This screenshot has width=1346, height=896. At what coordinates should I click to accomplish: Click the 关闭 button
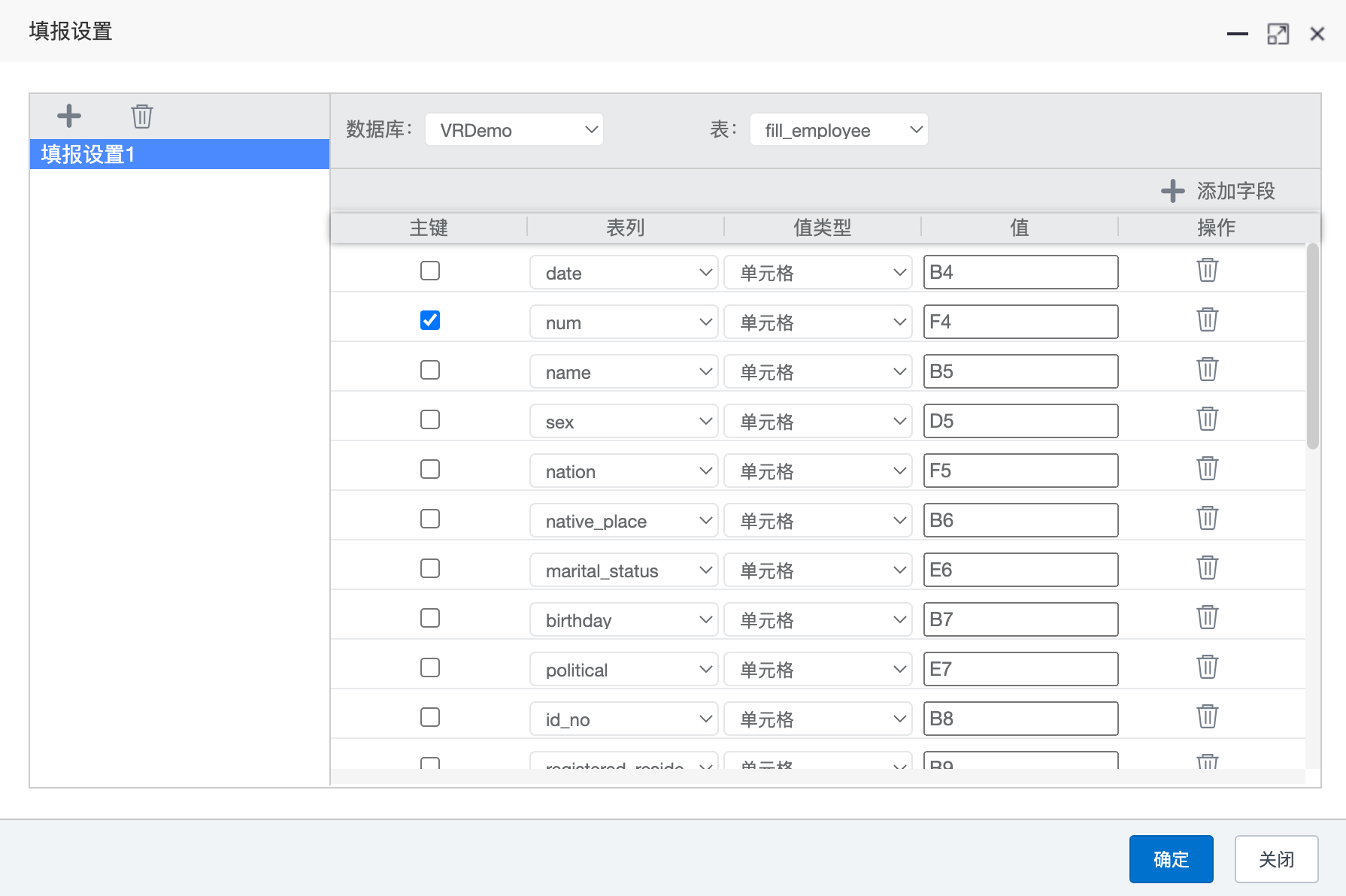(1276, 859)
